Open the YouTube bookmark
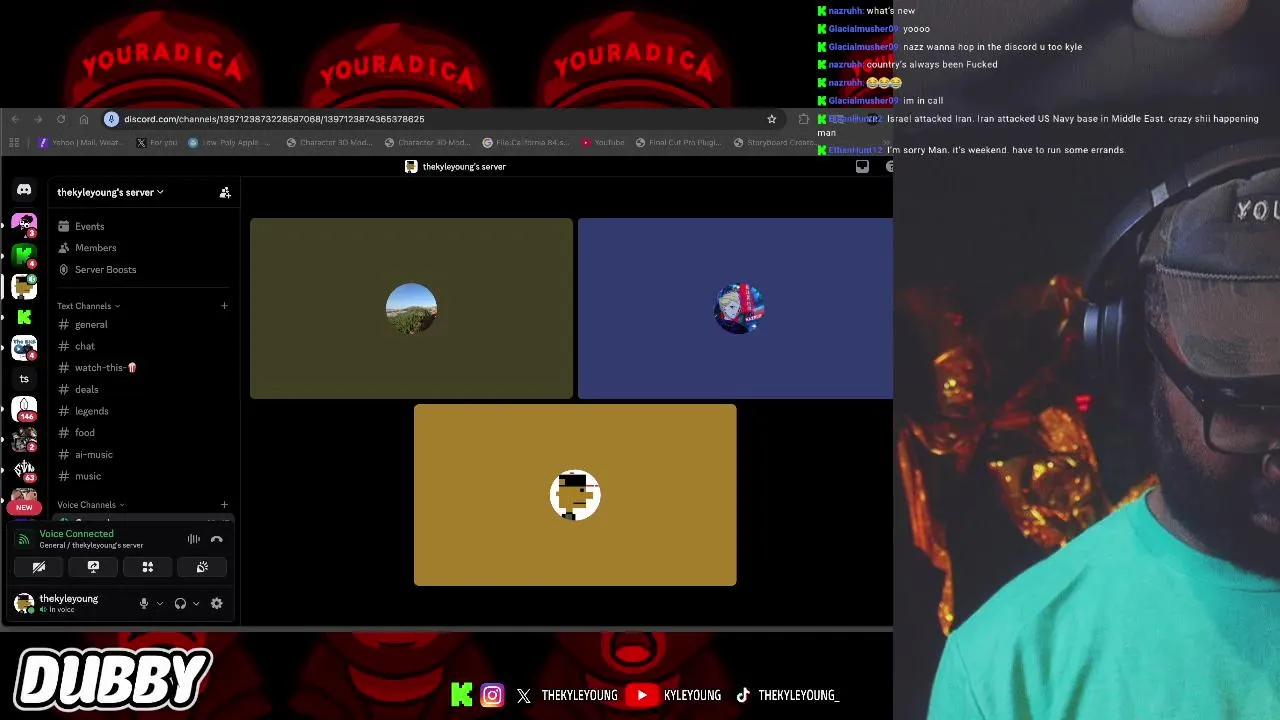The height and width of the screenshot is (720, 1280). pyautogui.click(x=603, y=143)
